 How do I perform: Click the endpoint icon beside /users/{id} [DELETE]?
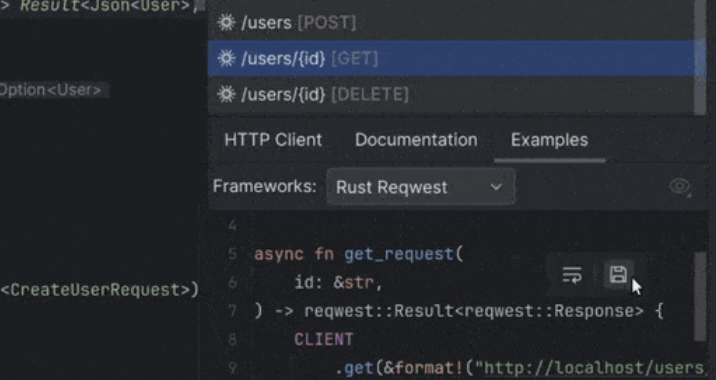pyautogui.click(x=226, y=95)
